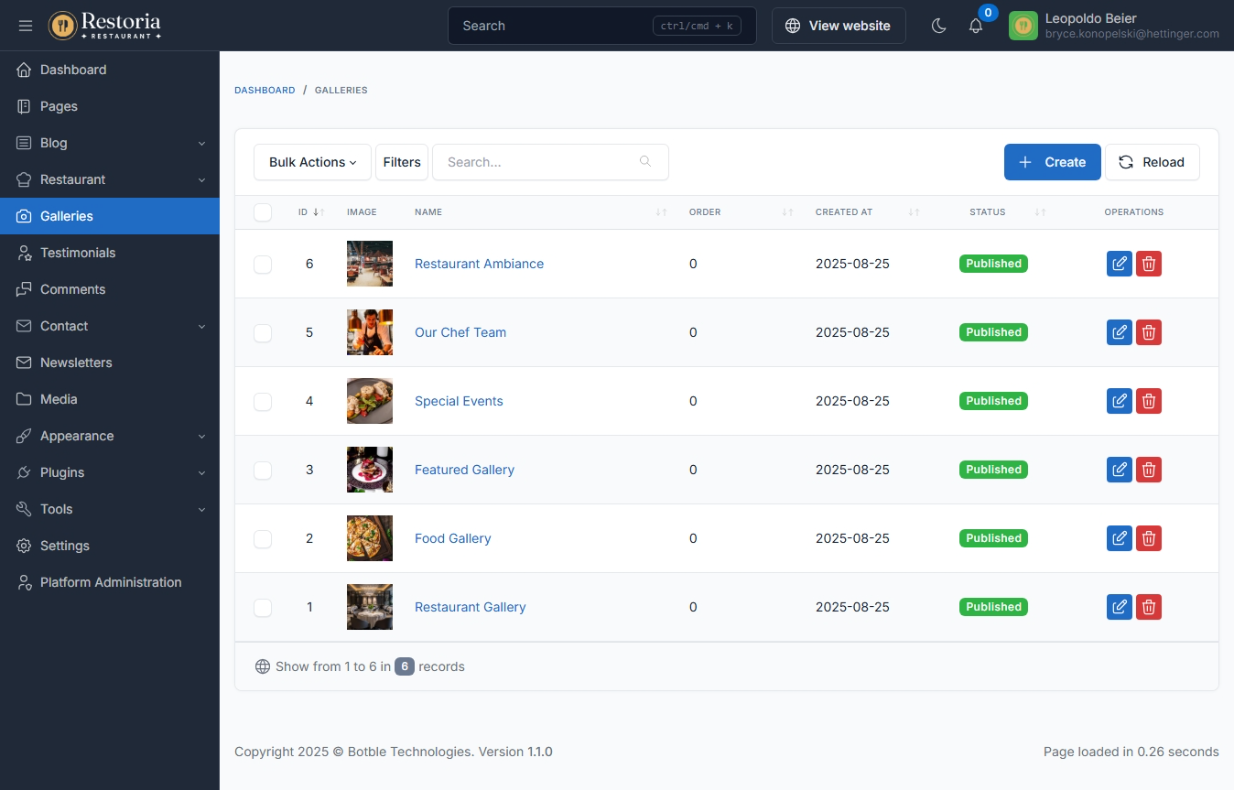Open the Bulk Actions dropdown
This screenshot has height=790, width=1234.
[x=312, y=162]
